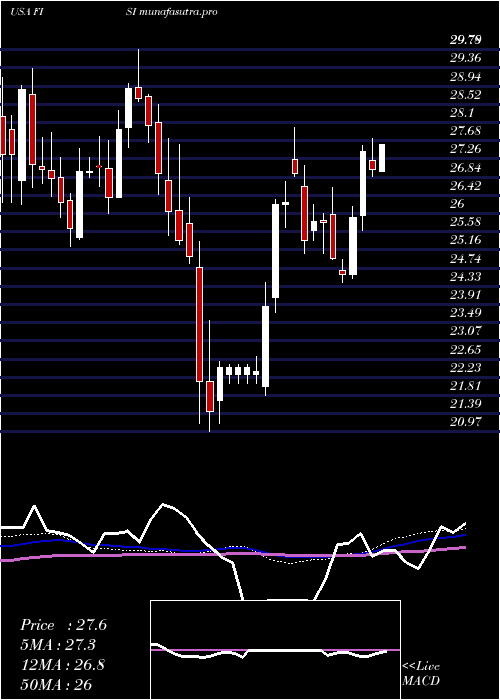This screenshot has height=700, width=500.
Task: Select the 22.23 price axis label
Action: (466, 368)
